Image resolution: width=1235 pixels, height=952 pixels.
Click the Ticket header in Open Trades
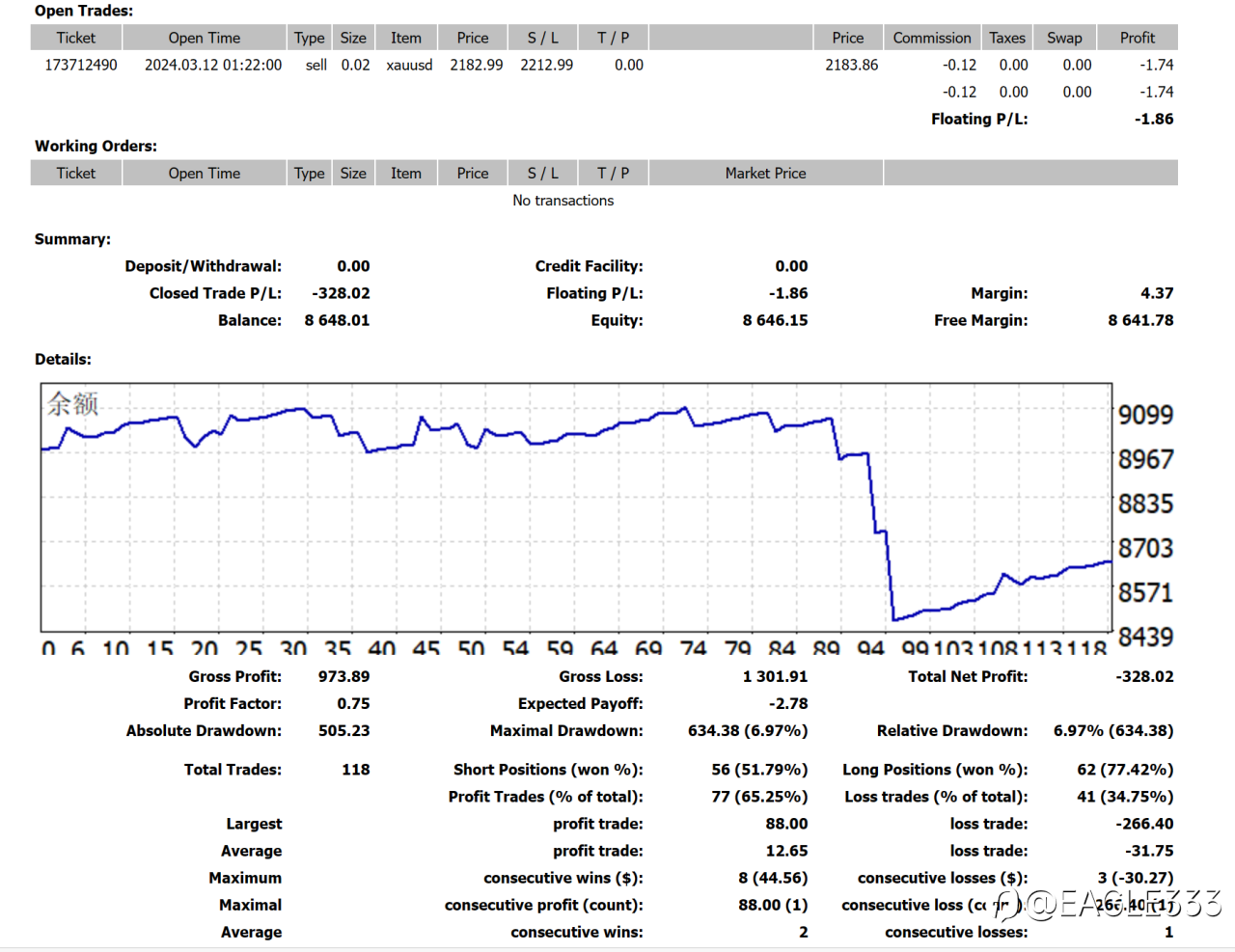[76, 38]
